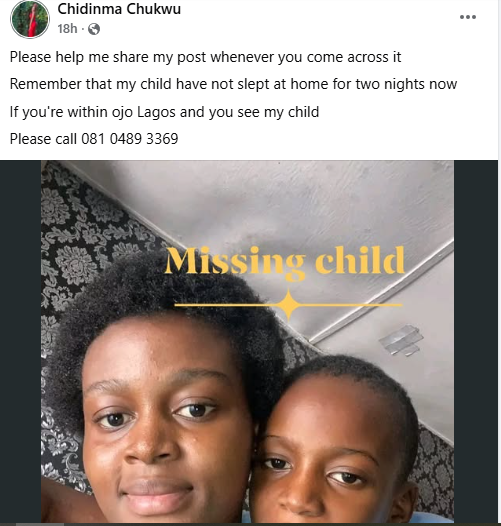Click the globe public audience icon
This screenshot has height=526, width=501.
pos(94,29)
